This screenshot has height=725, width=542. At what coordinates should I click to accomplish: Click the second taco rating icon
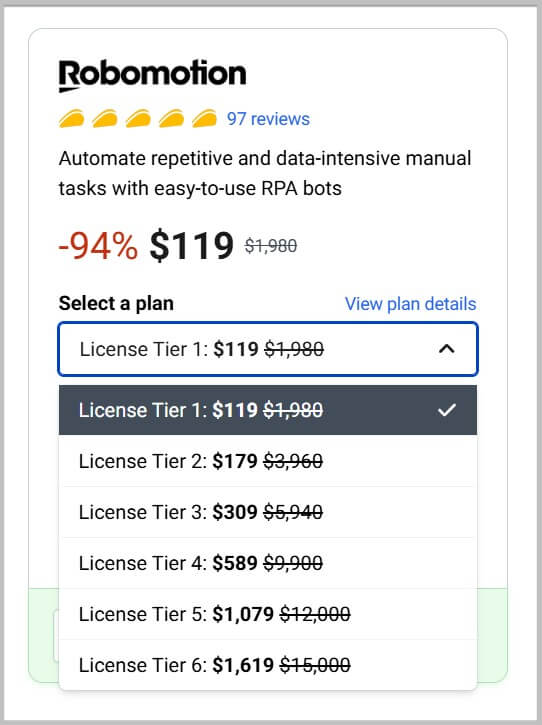pyautogui.click(x=105, y=118)
